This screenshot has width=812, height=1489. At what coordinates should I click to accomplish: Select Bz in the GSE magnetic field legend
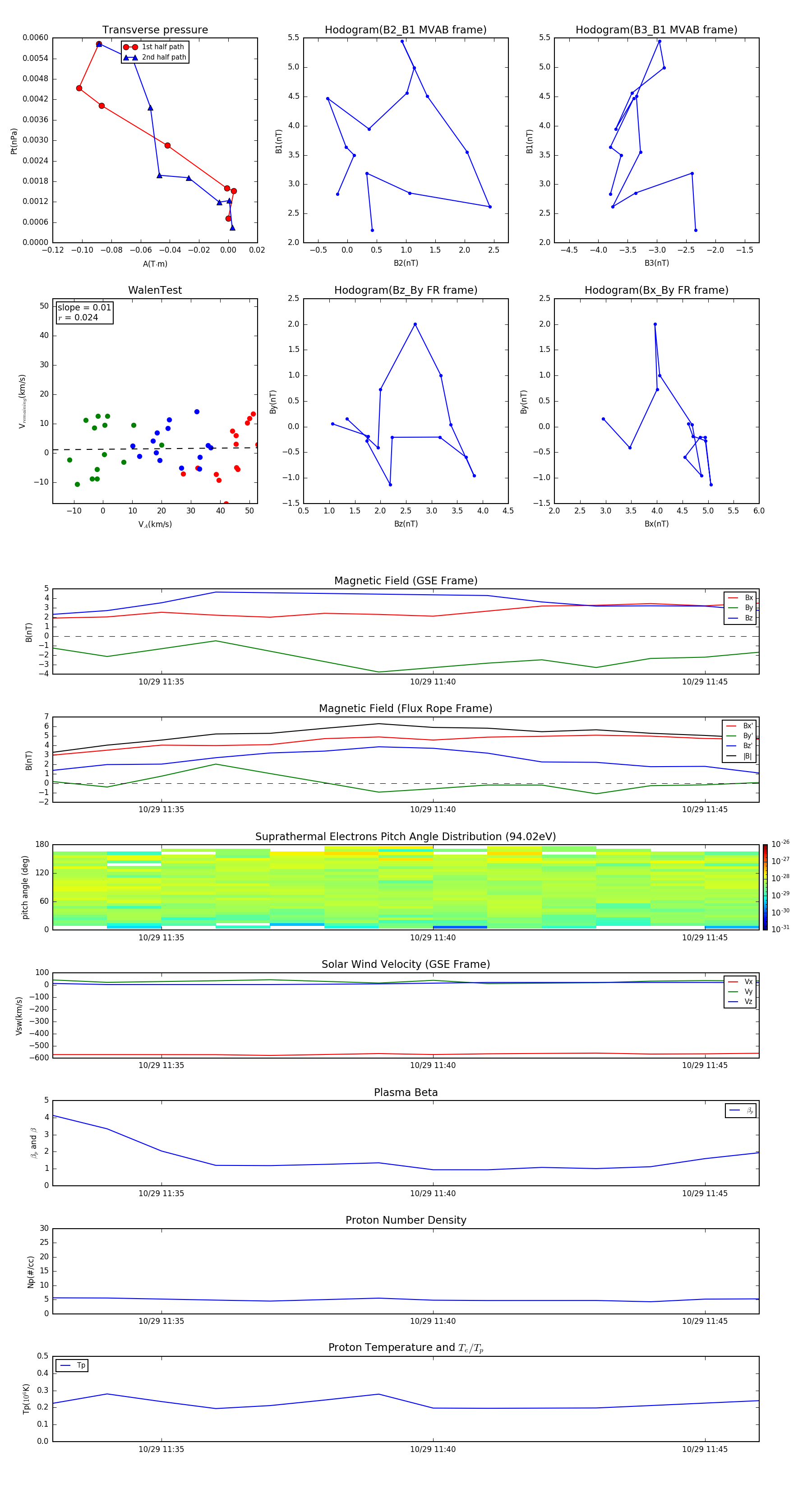[x=740, y=618]
